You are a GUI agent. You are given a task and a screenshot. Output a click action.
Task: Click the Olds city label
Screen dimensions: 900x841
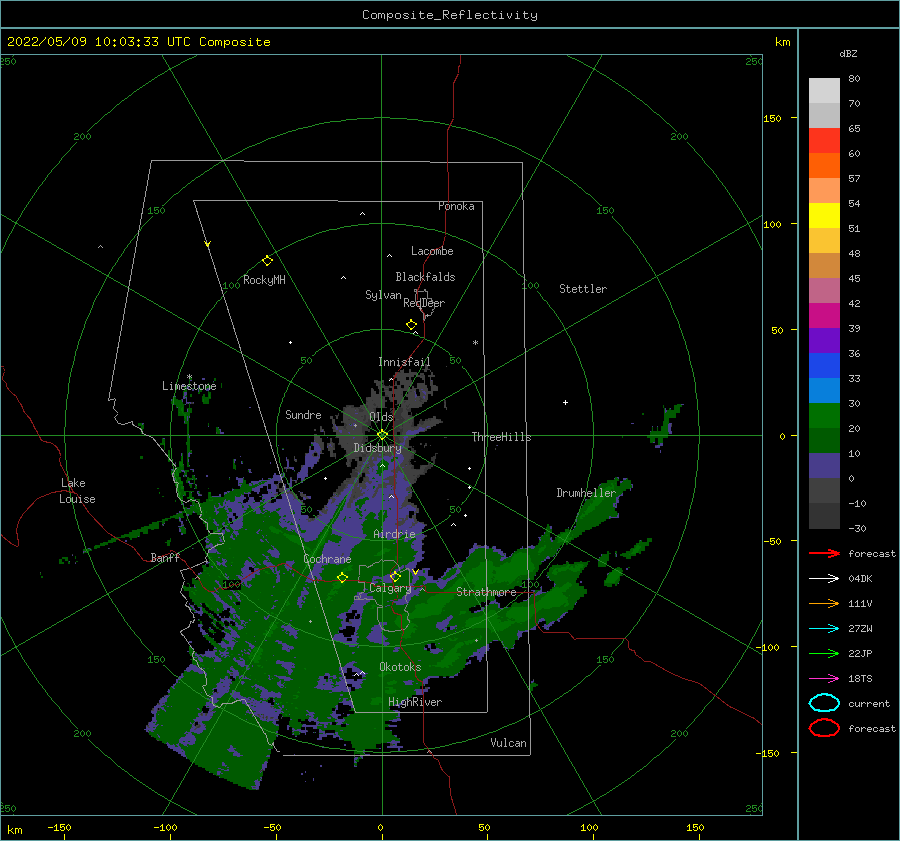coord(381,416)
